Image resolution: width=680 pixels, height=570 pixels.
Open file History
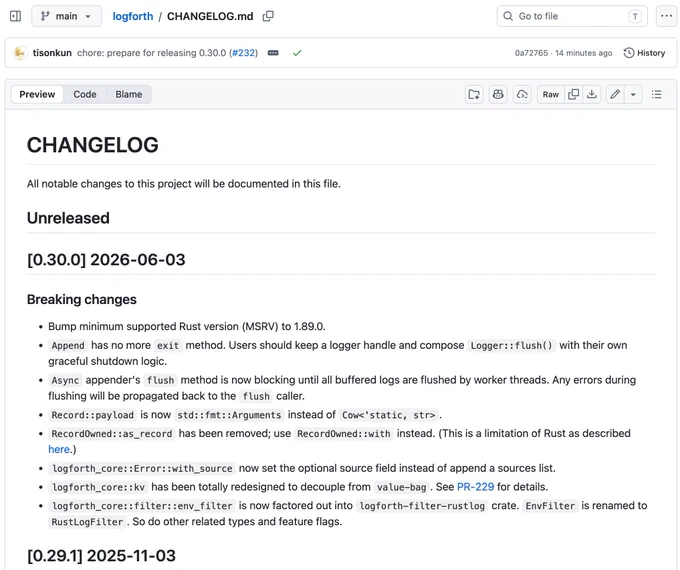coord(644,53)
